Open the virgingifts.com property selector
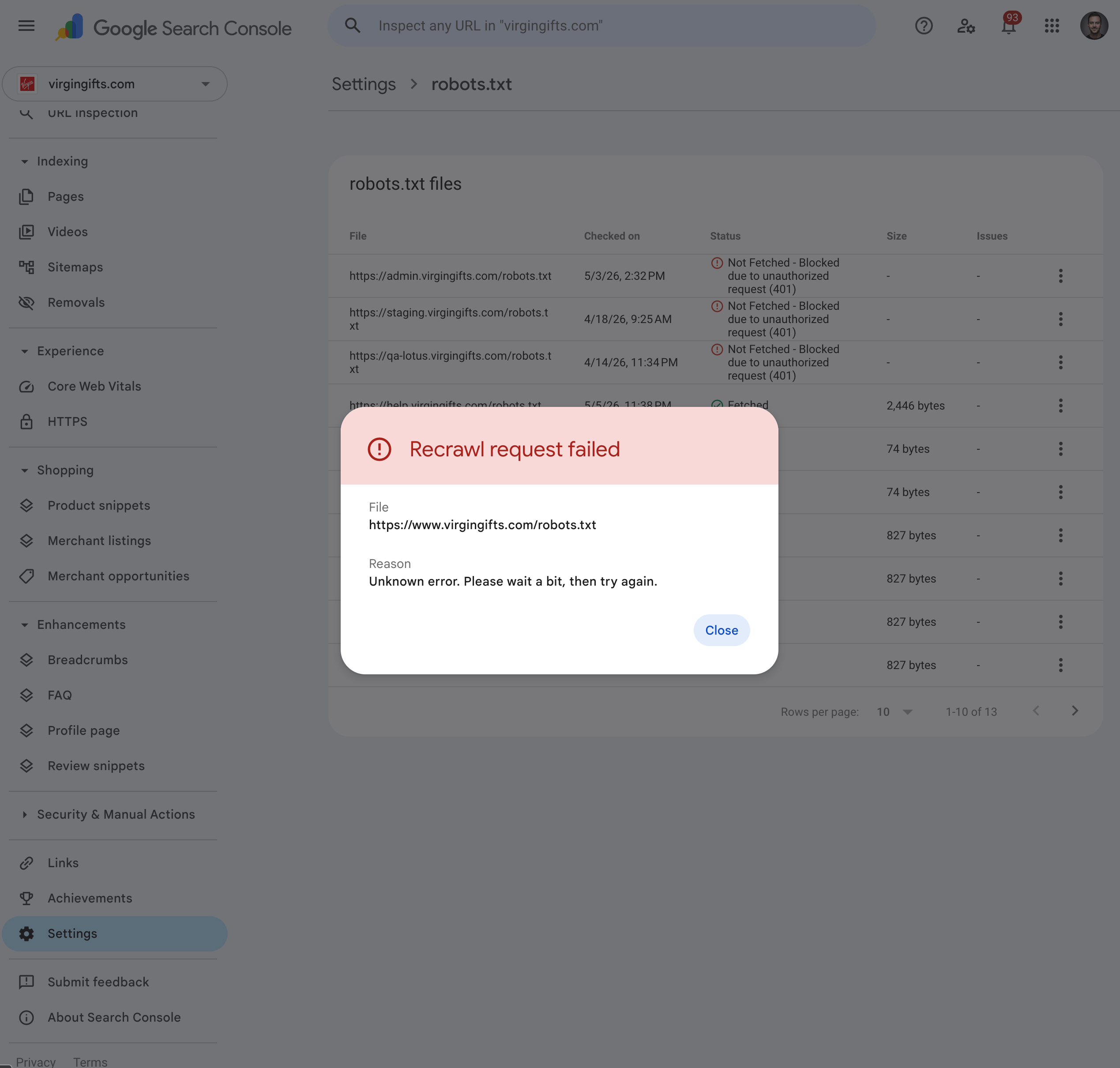 tap(114, 84)
